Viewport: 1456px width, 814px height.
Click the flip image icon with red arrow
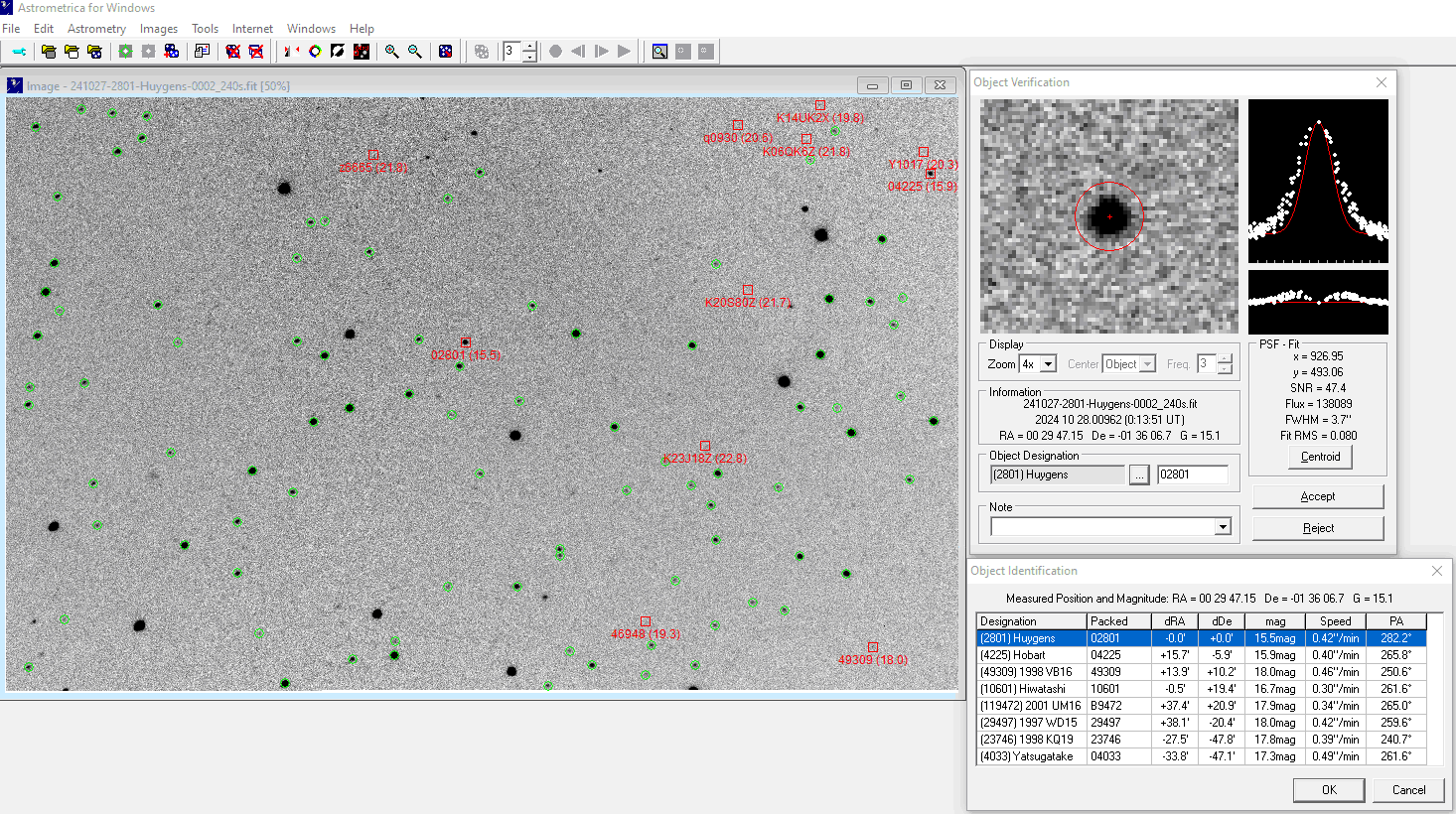pos(292,52)
